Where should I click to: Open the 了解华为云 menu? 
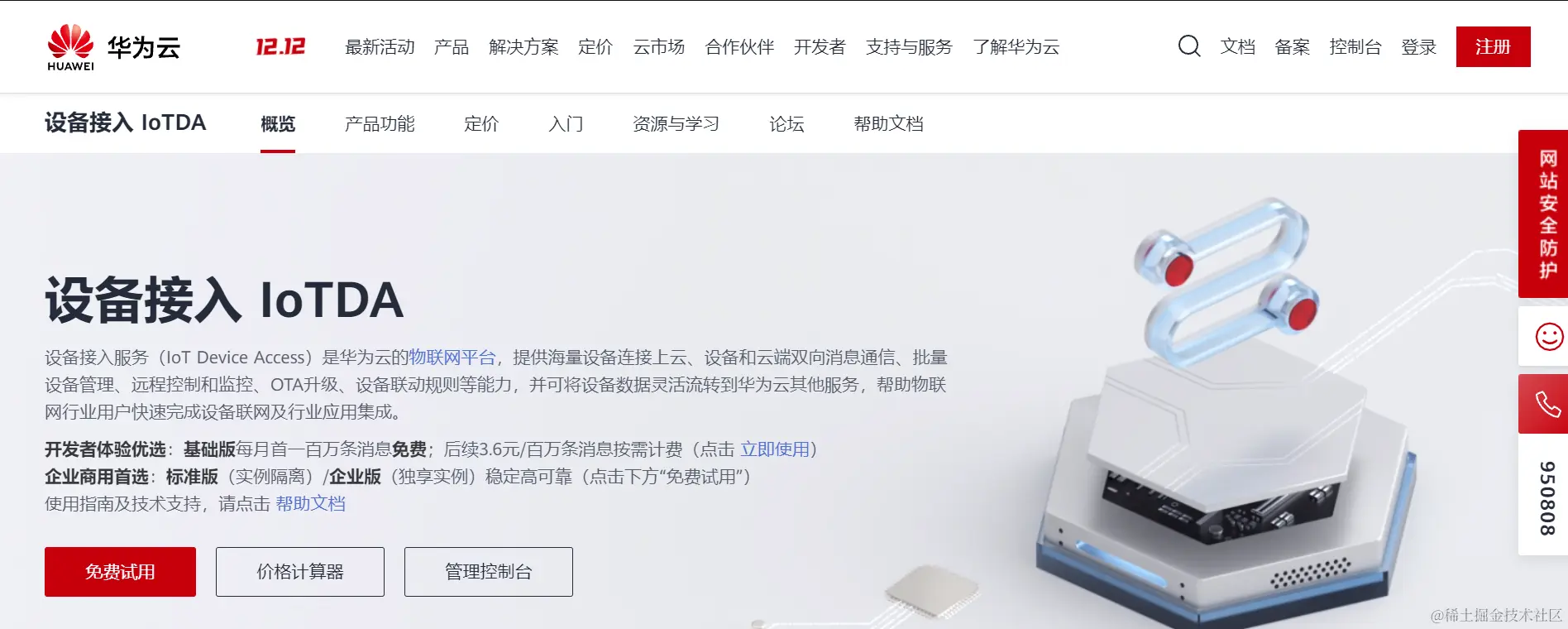(x=1016, y=47)
